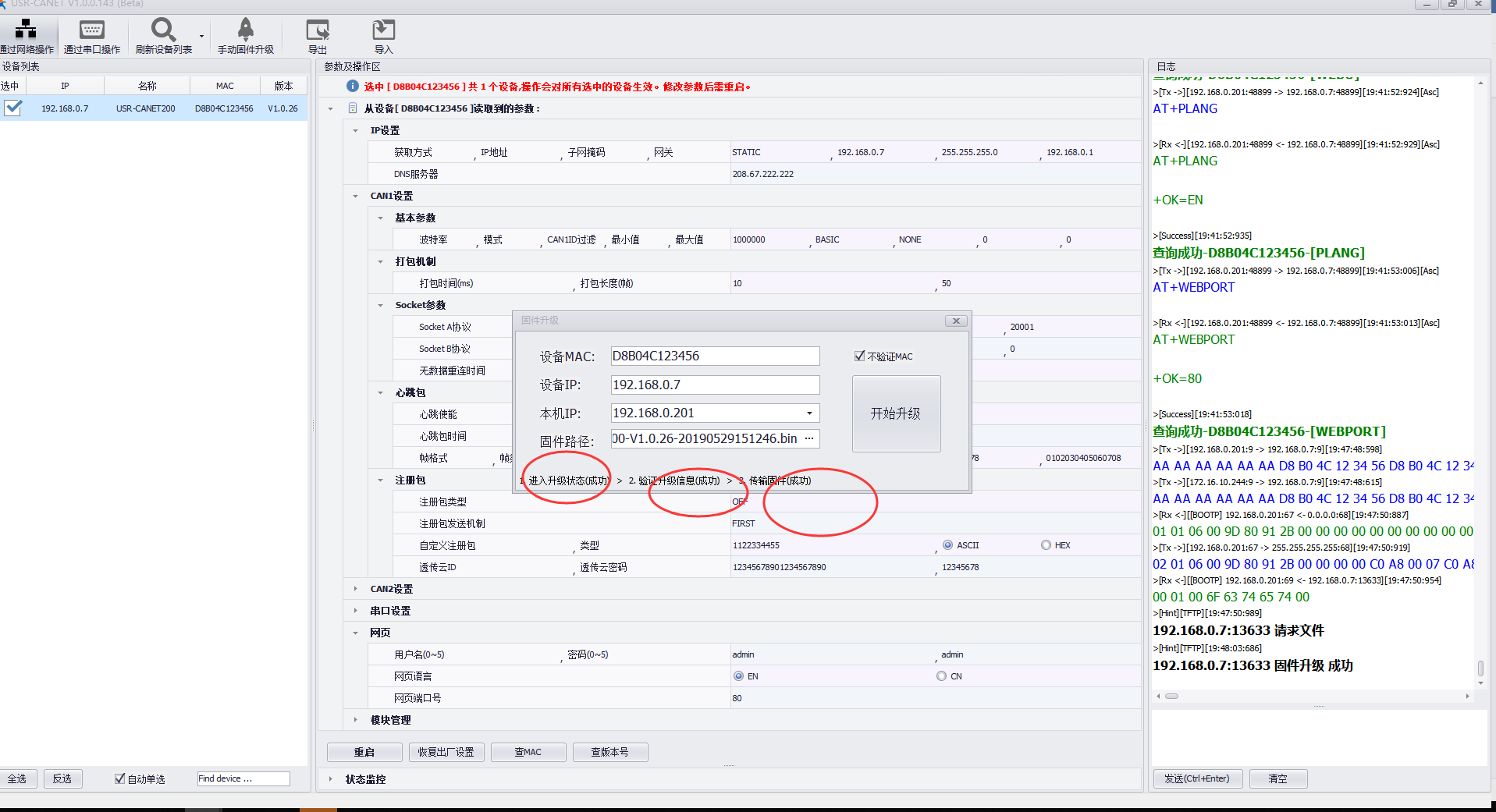
Task: Expand the 串口设置 section
Action: click(x=356, y=611)
